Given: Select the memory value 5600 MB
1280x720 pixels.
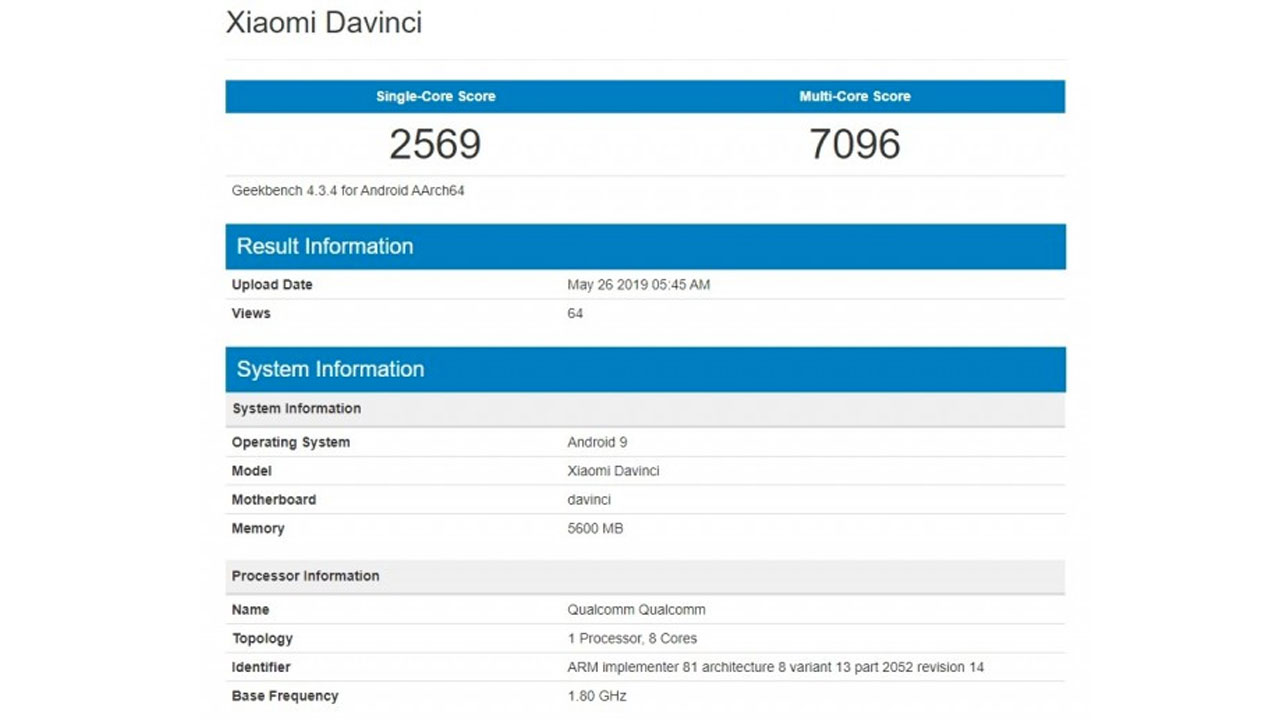Looking at the screenshot, I should click(x=595, y=529).
